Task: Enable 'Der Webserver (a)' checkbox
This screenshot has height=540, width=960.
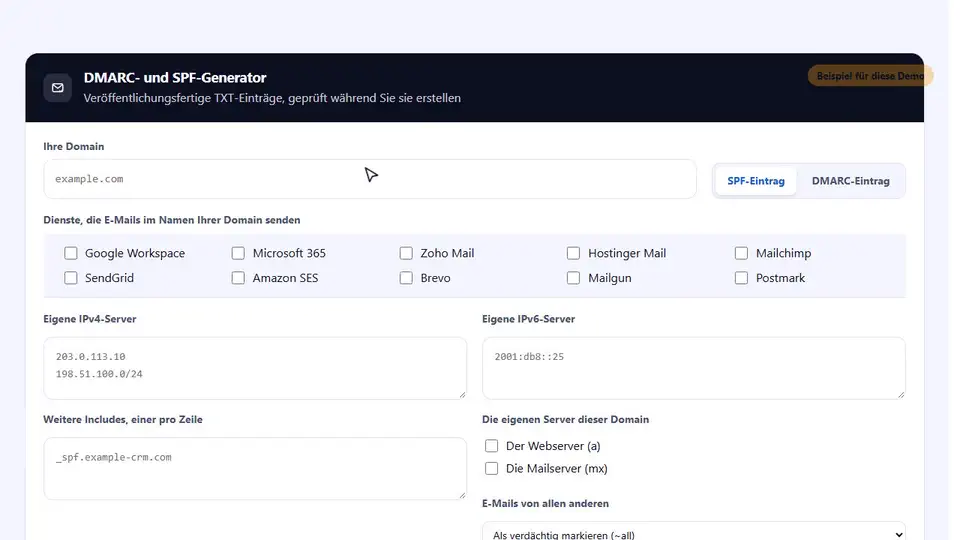Action: tap(491, 446)
